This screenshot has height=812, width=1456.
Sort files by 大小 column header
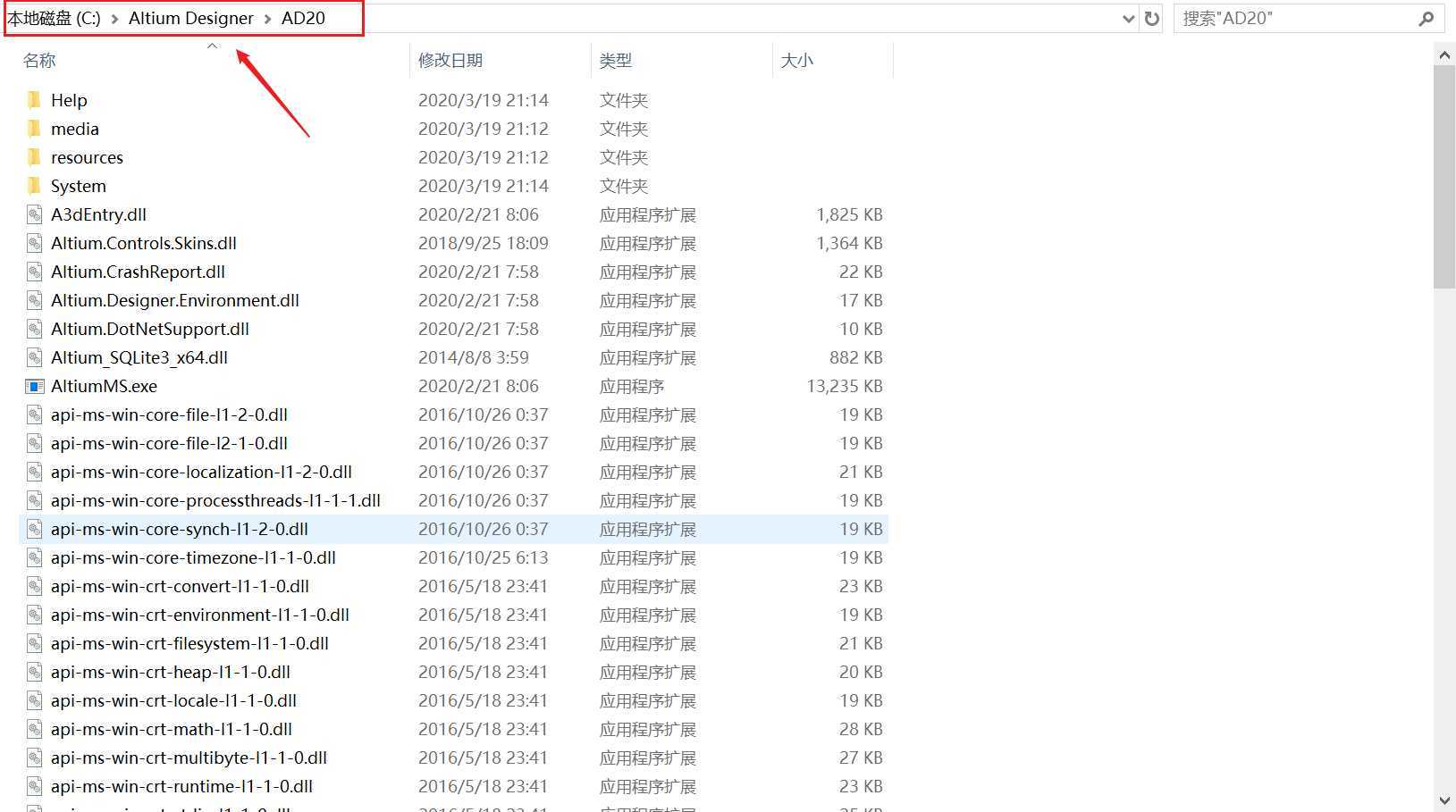coord(796,60)
